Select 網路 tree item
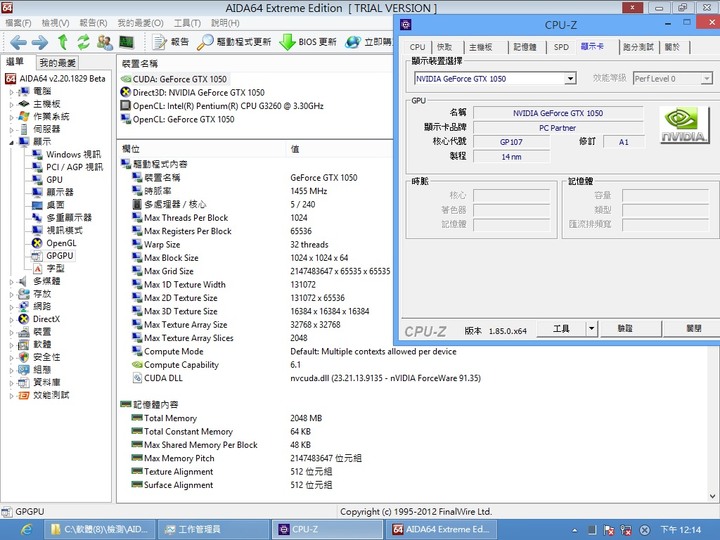The width and height of the screenshot is (720, 540). pos(42,306)
